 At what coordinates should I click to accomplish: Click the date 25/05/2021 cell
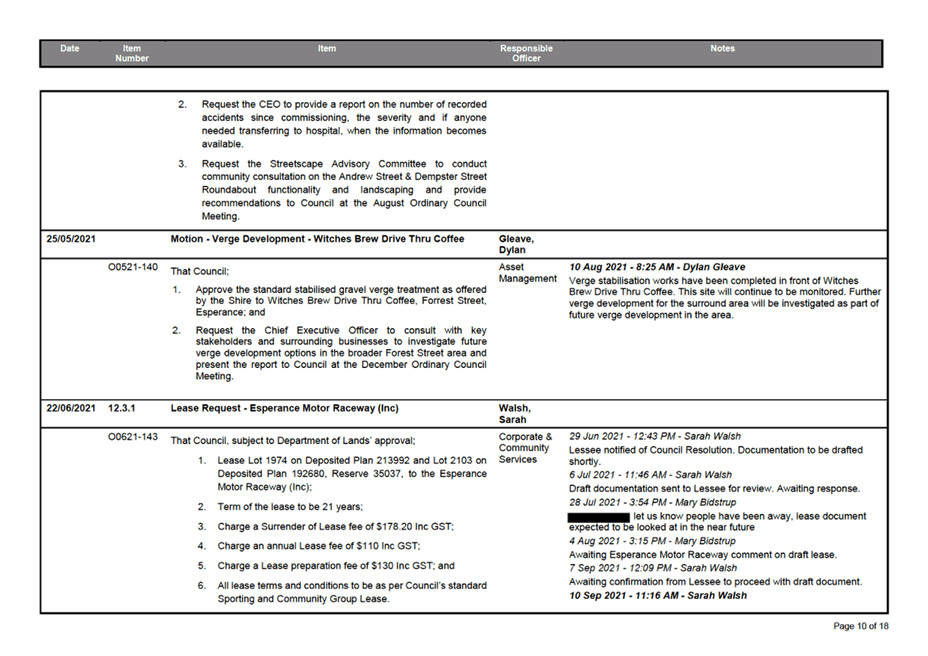click(69, 239)
